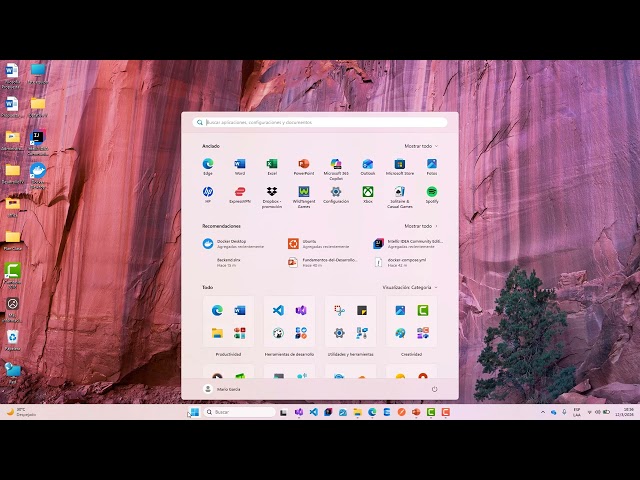Open Task View on the taskbar
Viewport: 640px width, 480px height.
point(283,412)
